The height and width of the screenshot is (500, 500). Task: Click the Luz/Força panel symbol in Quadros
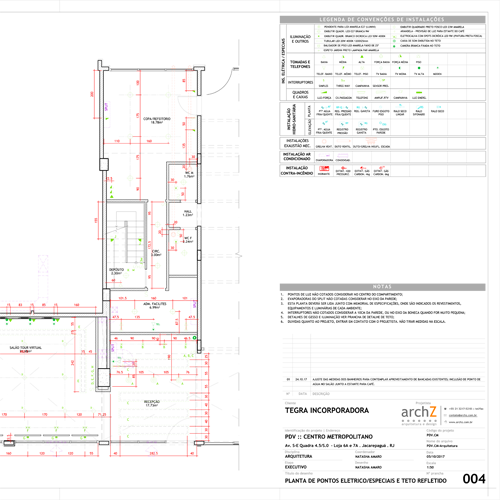[324, 92]
